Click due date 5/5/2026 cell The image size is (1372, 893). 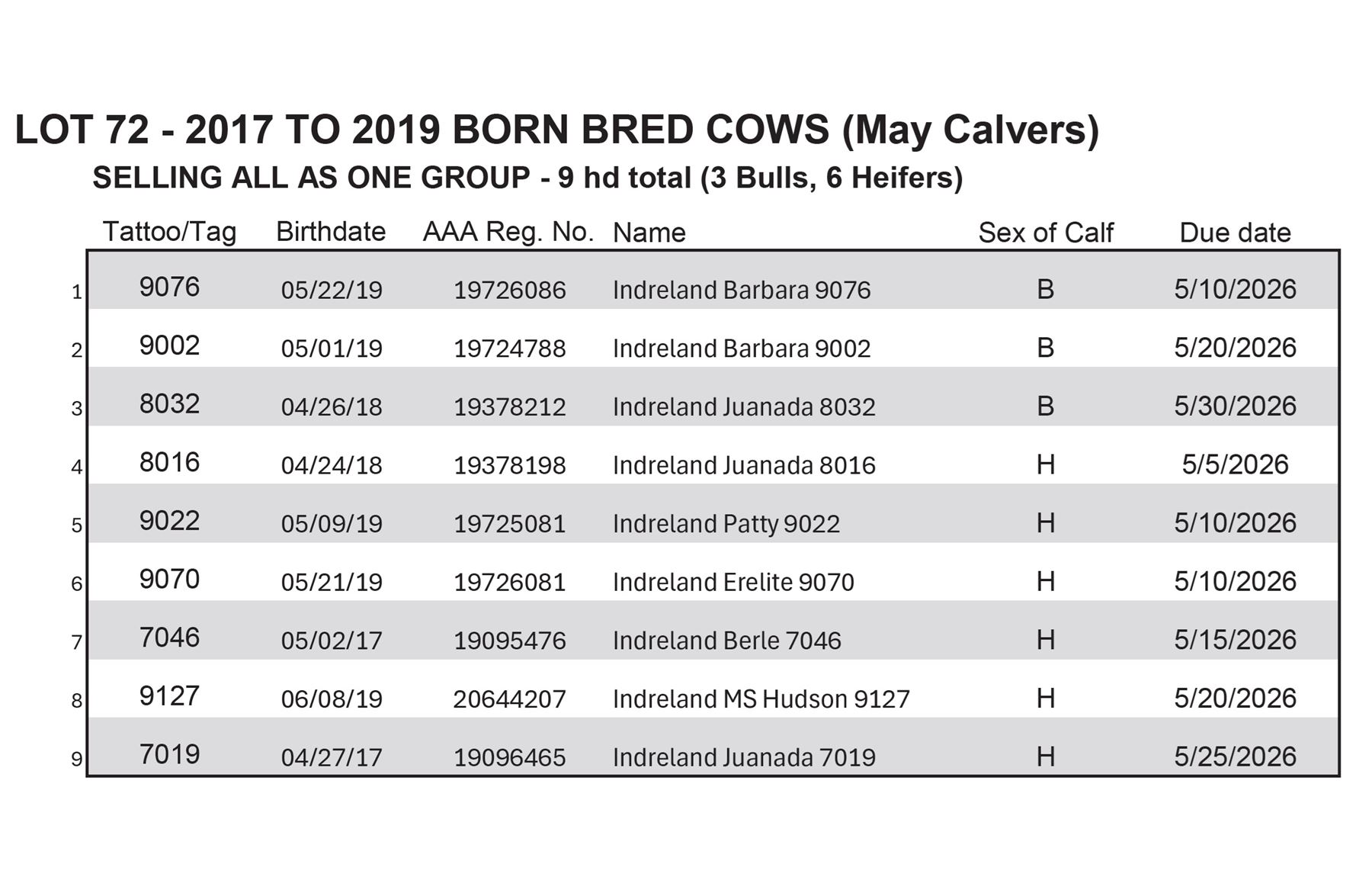[1235, 464]
